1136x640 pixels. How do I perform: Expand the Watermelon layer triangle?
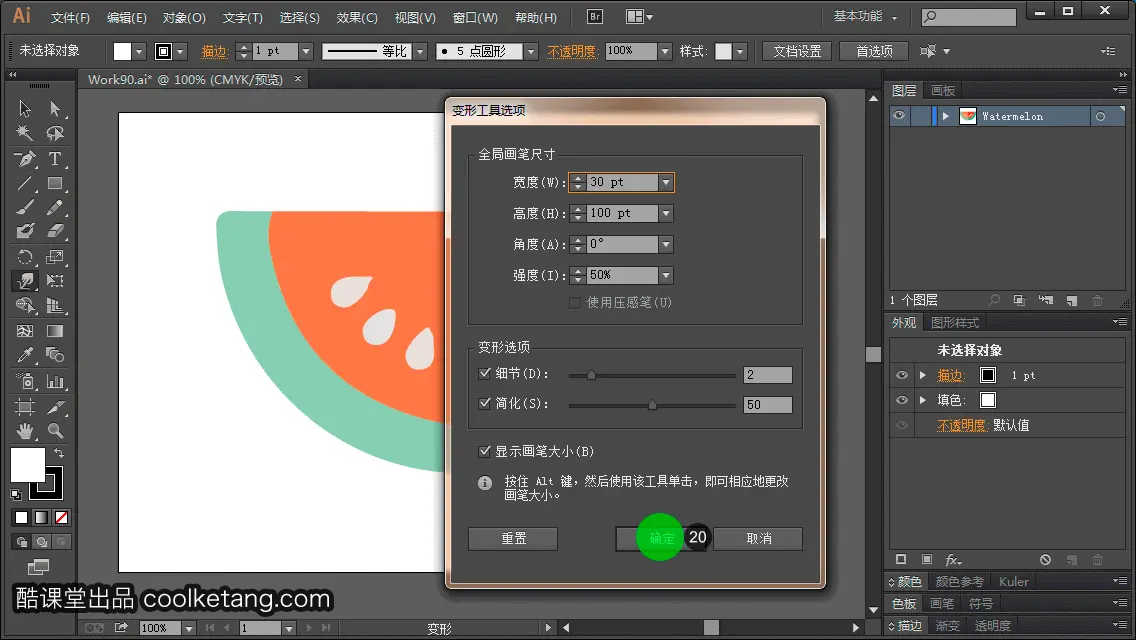pos(945,116)
